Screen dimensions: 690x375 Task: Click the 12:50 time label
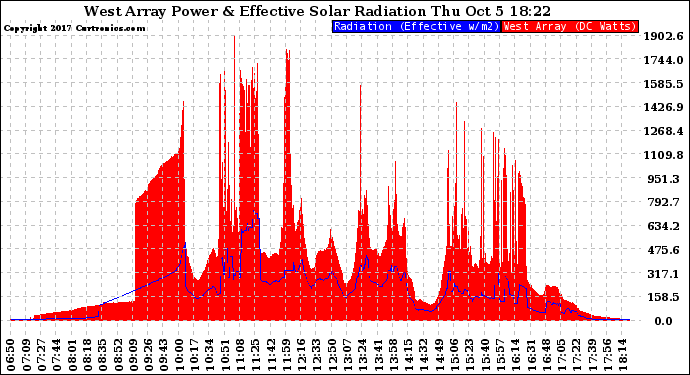333,355
